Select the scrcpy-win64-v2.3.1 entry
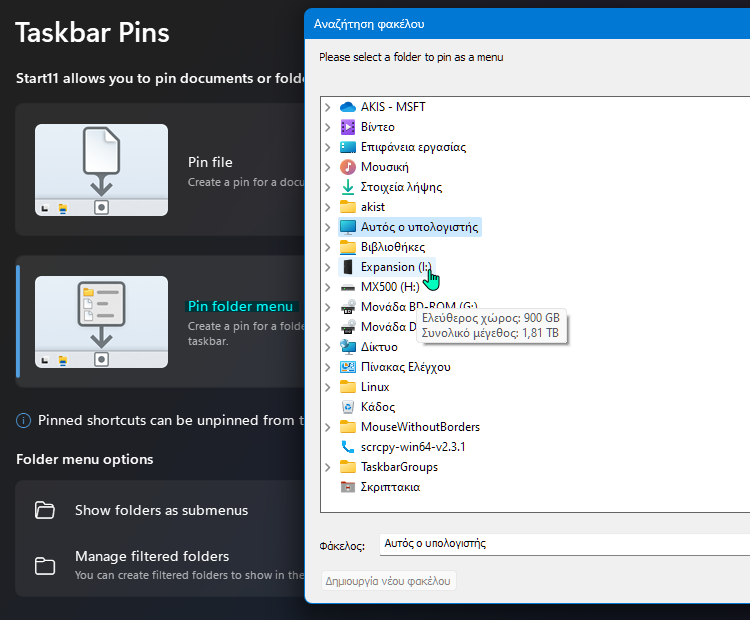 (x=413, y=447)
